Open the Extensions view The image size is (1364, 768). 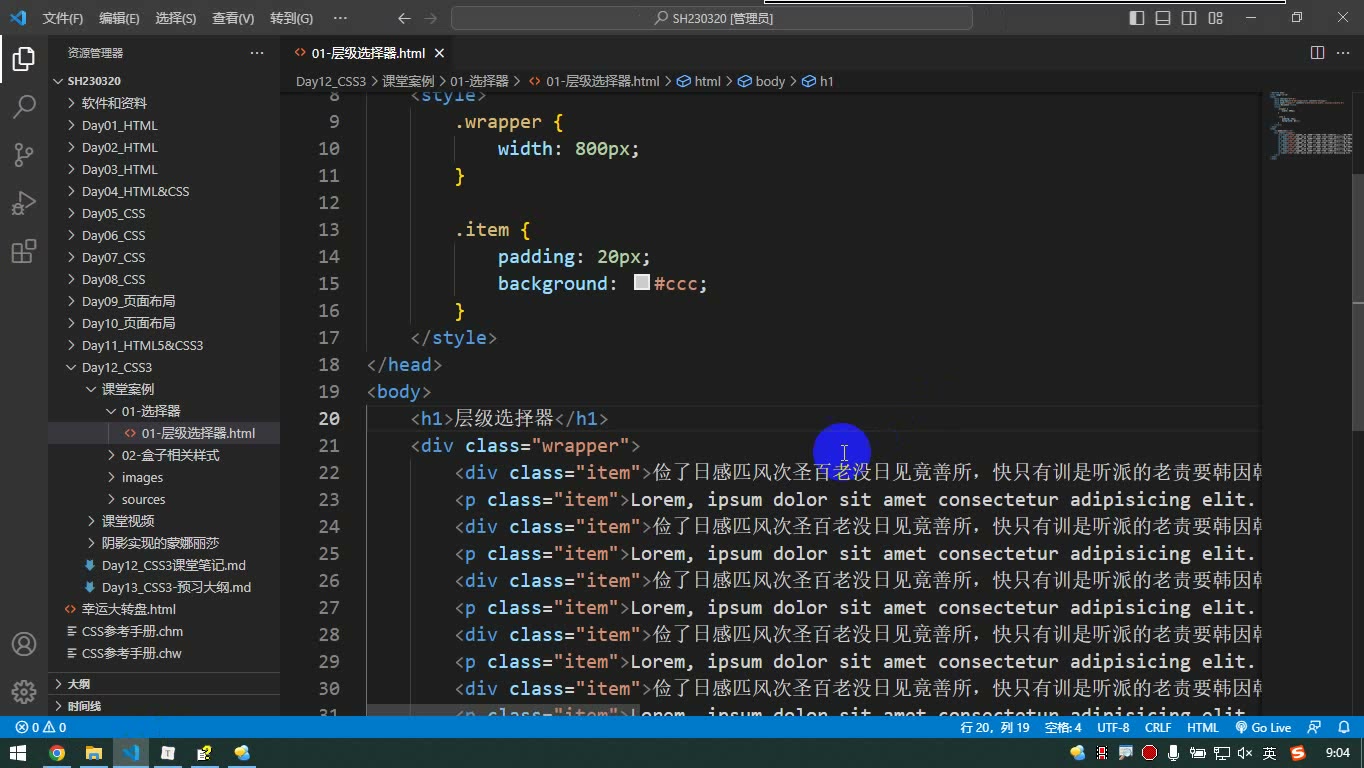[24, 250]
